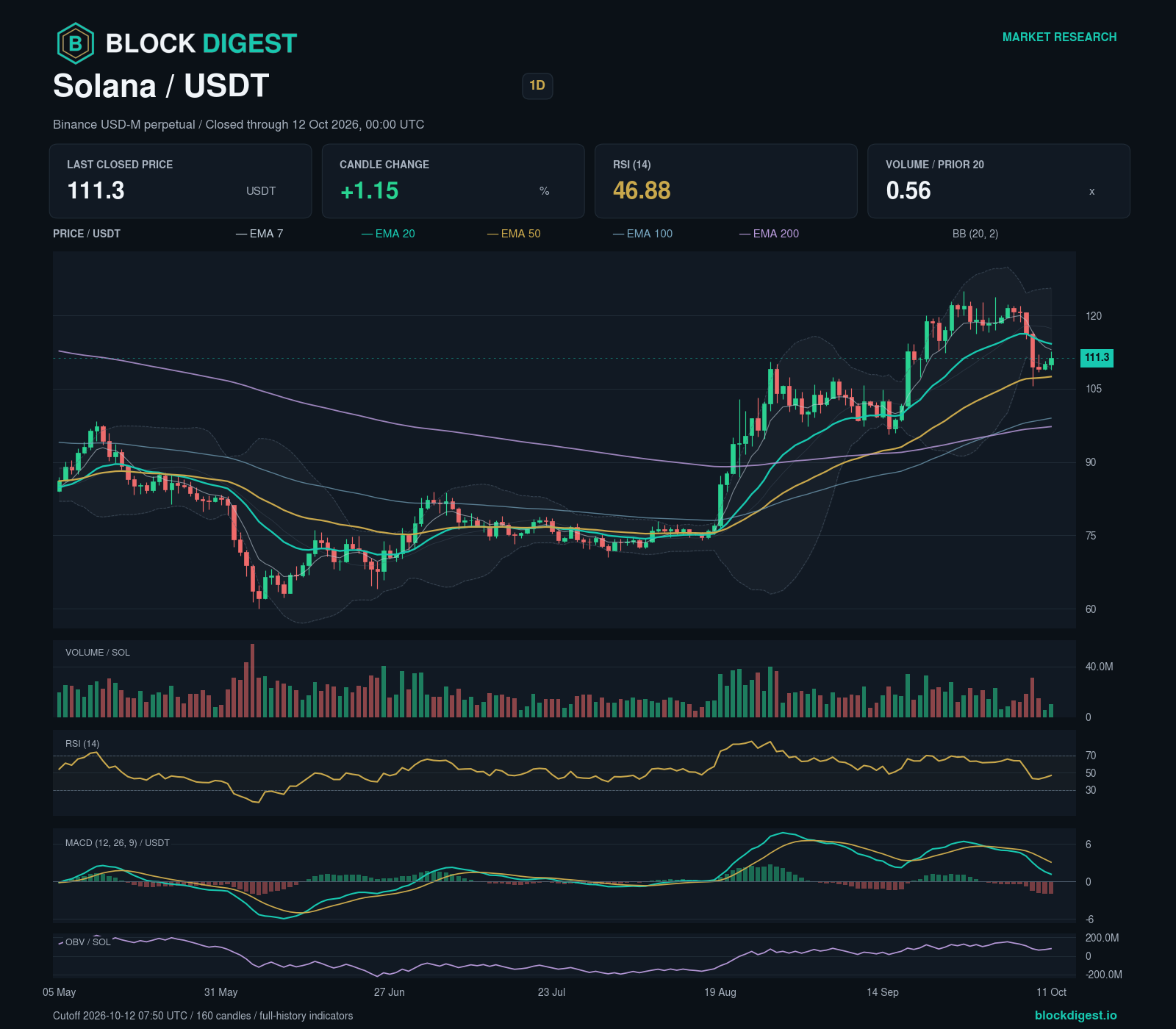
Task: Click the 120 price axis label
Action: [1094, 316]
